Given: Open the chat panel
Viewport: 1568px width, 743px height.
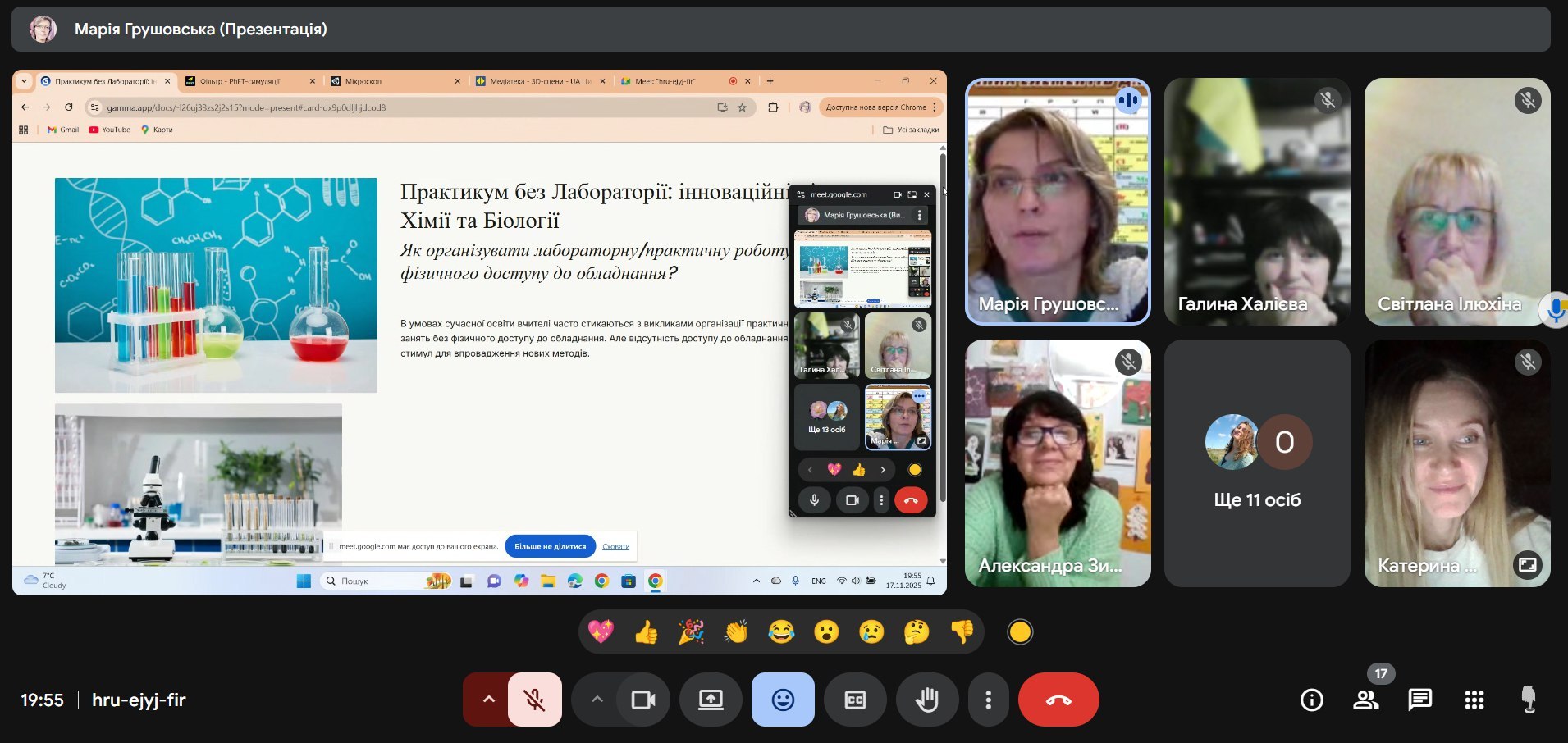Looking at the screenshot, I should 1419,700.
